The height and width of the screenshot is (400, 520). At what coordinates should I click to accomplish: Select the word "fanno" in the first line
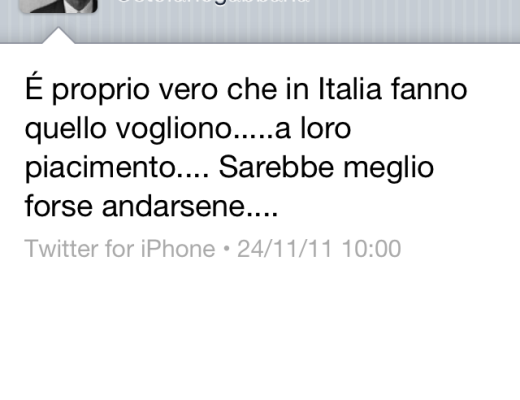coord(429,89)
